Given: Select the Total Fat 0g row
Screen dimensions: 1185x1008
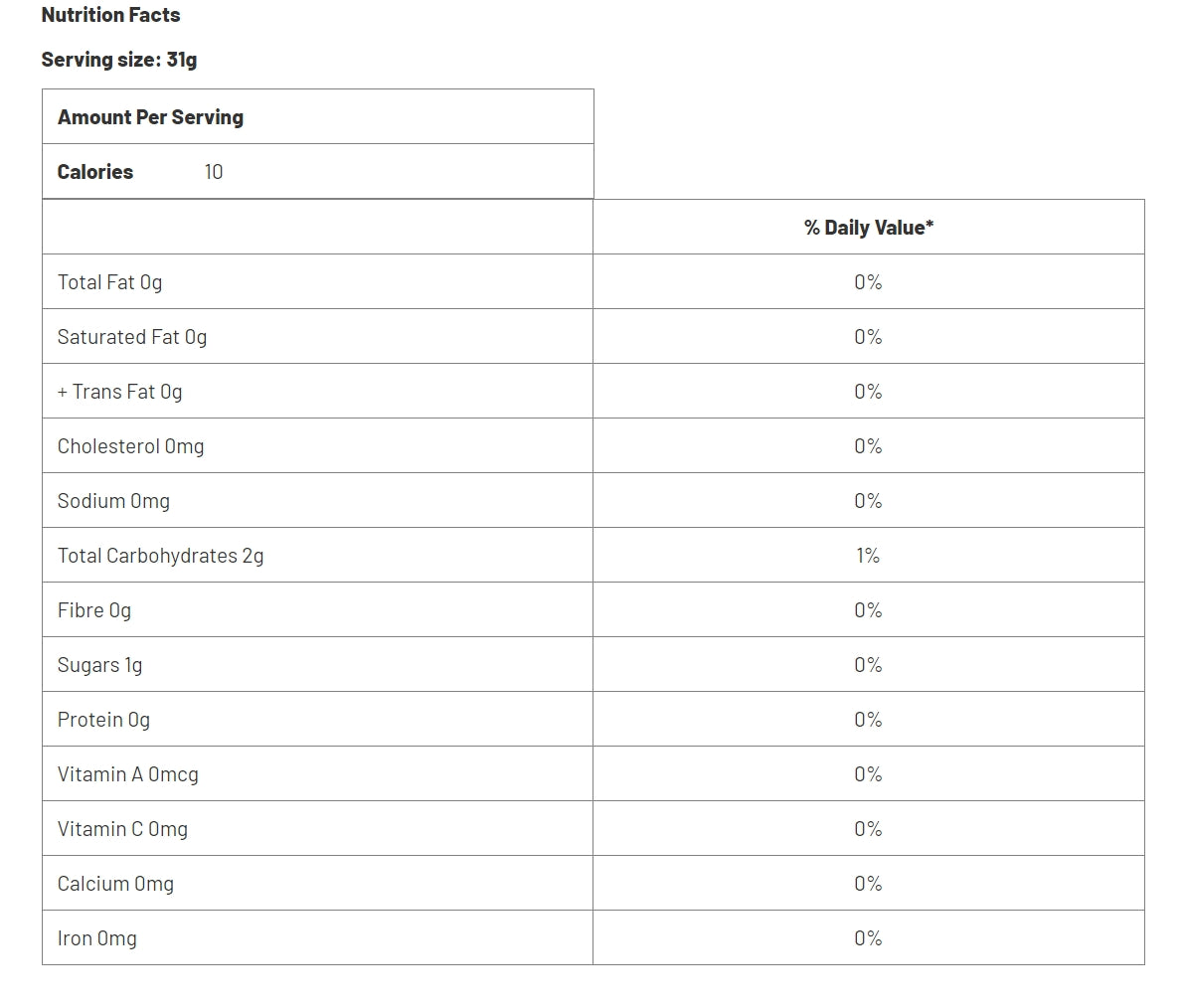Looking at the screenshot, I should point(593,282).
